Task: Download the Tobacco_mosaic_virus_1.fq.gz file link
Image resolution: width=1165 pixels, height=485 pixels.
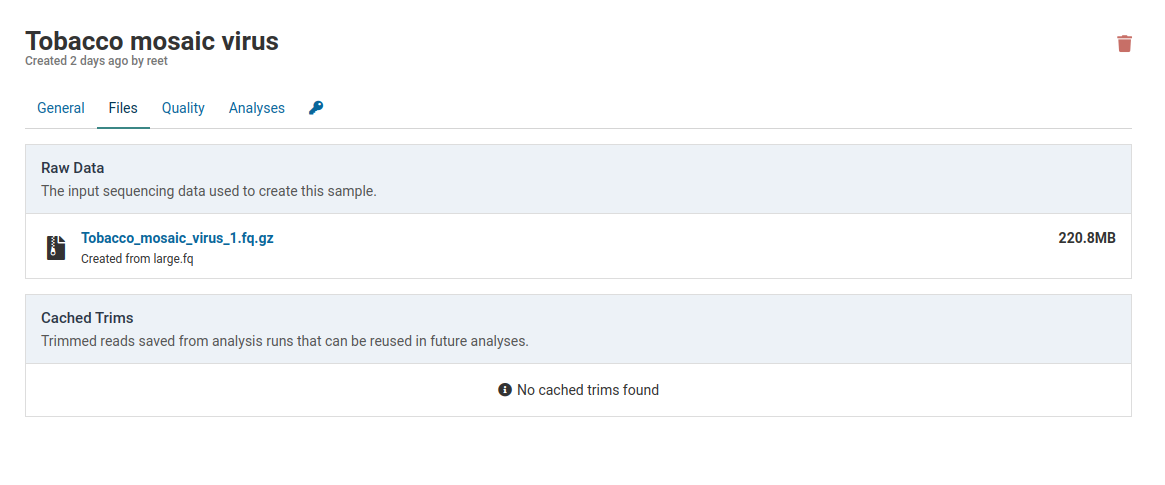Action: point(177,238)
